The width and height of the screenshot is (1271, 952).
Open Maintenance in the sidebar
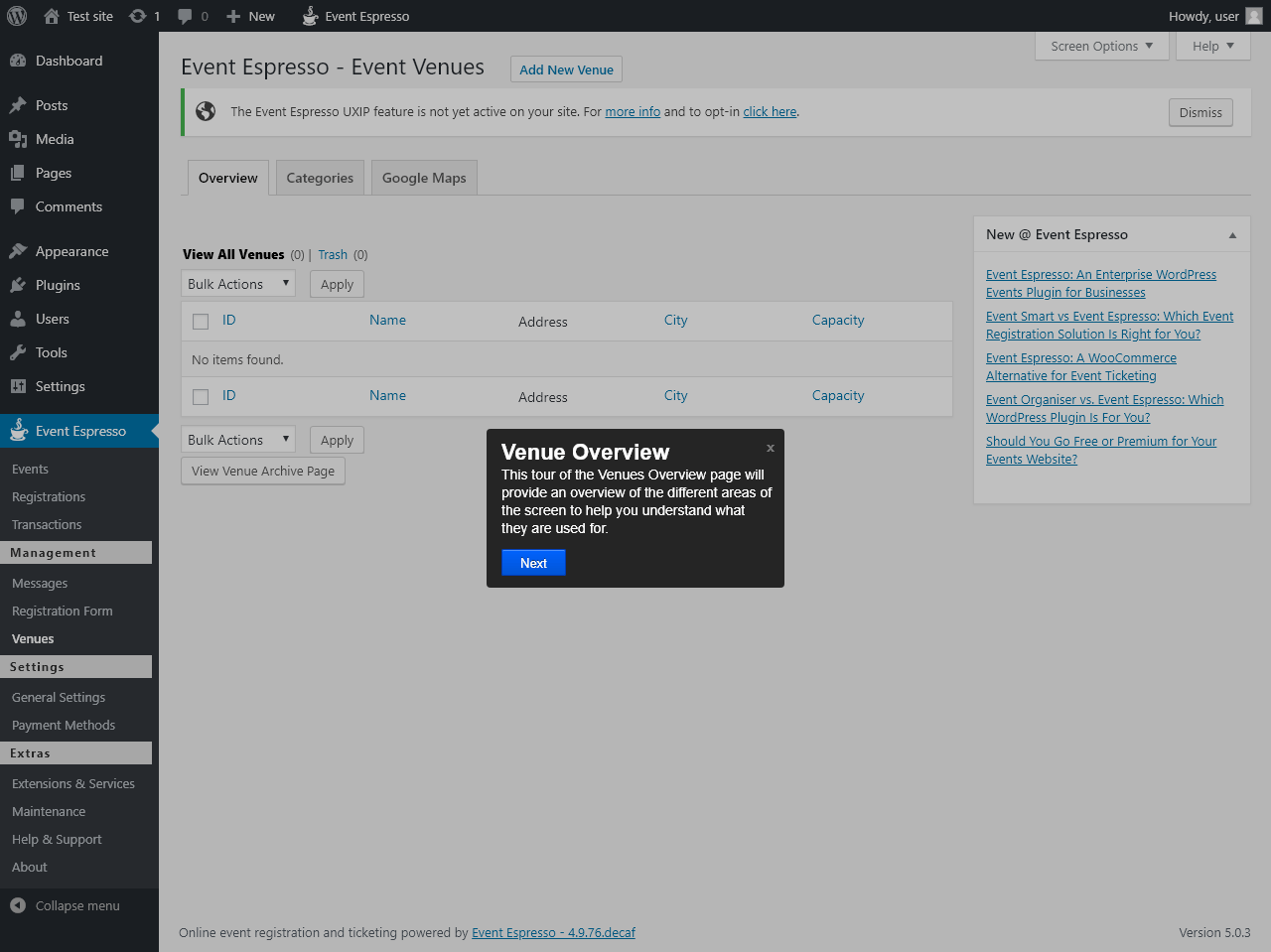[x=49, y=811]
